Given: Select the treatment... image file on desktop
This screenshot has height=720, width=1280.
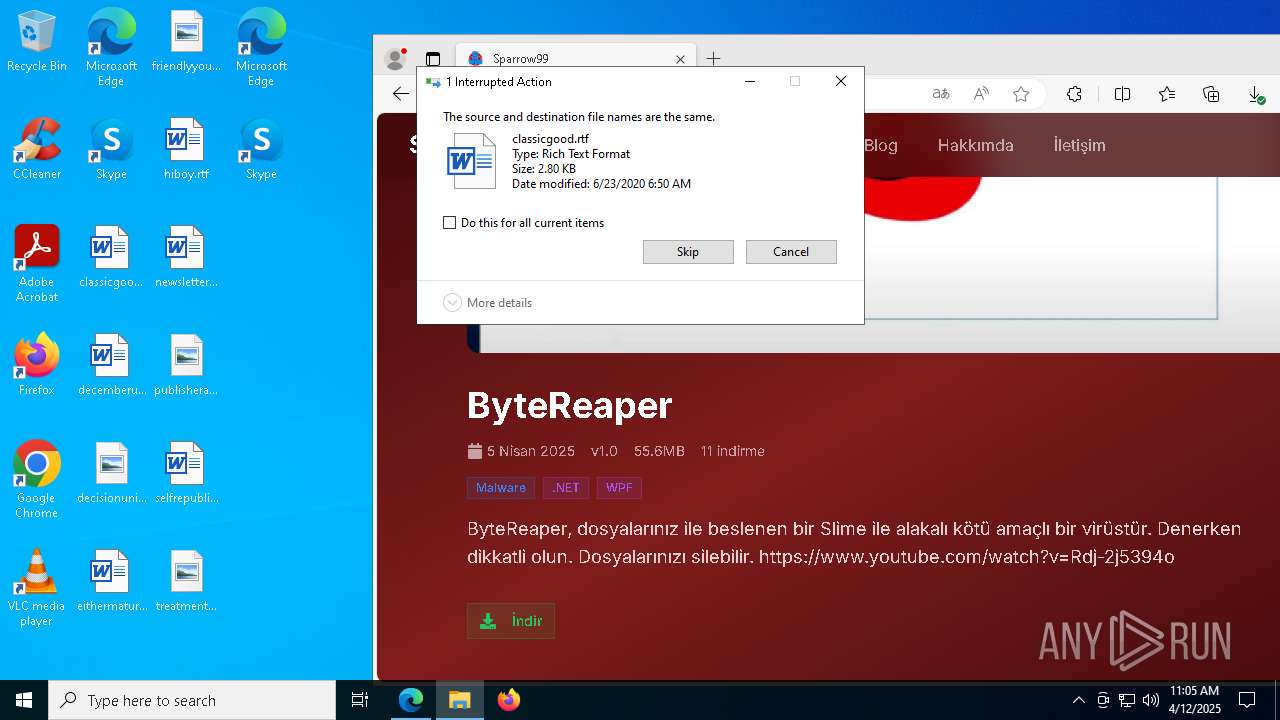Looking at the screenshot, I should point(186,582).
